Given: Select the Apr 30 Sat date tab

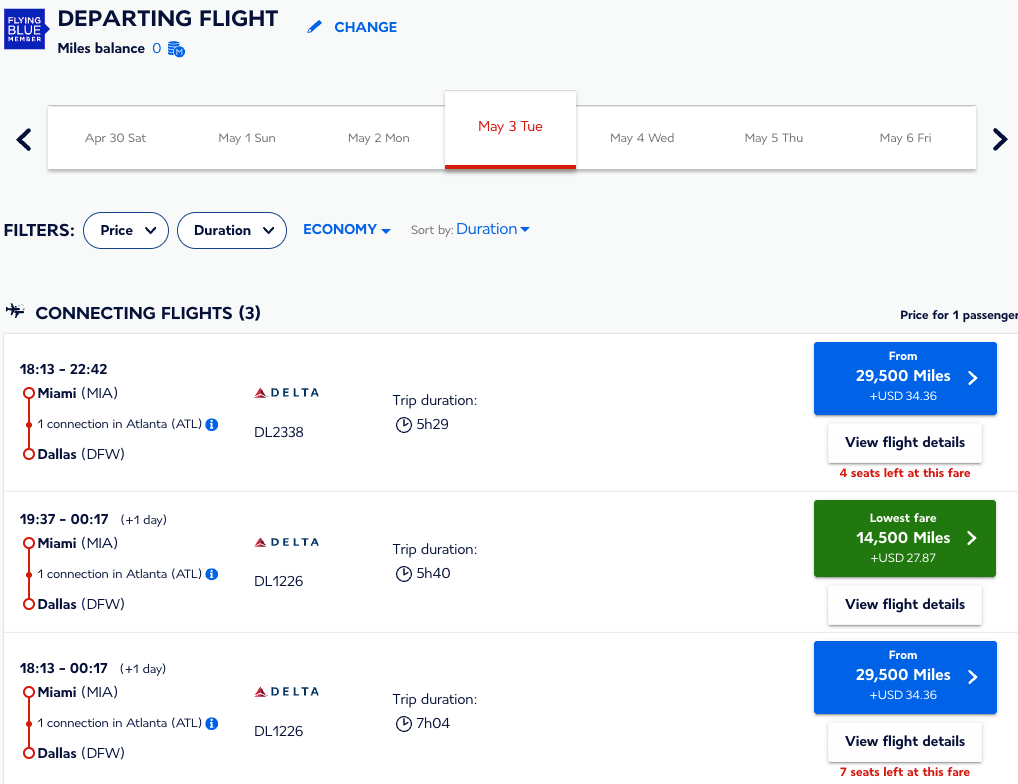Looking at the screenshot, I should point(115,138).
